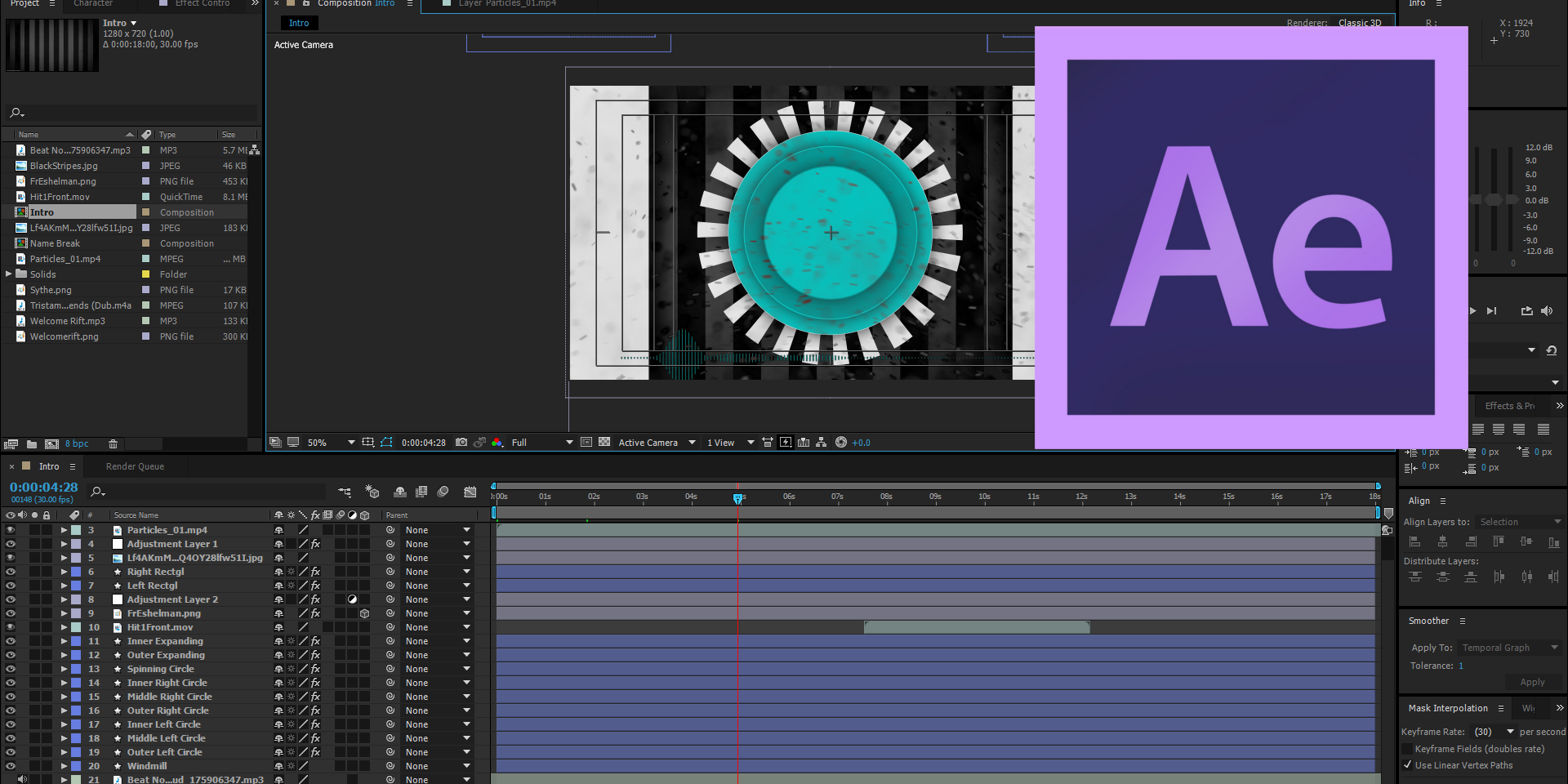1568x784 pixels.
Task: Create a new composition from Project panel
Action: [51, 444]
